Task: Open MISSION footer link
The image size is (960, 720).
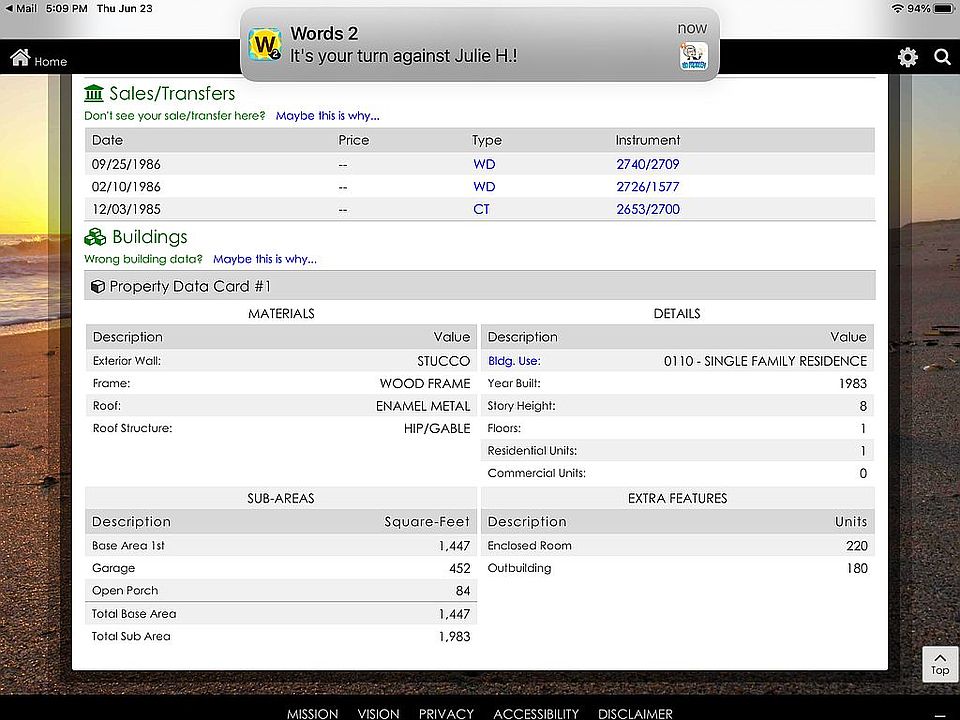Action: pyautogui.click(x=312, y=714)
